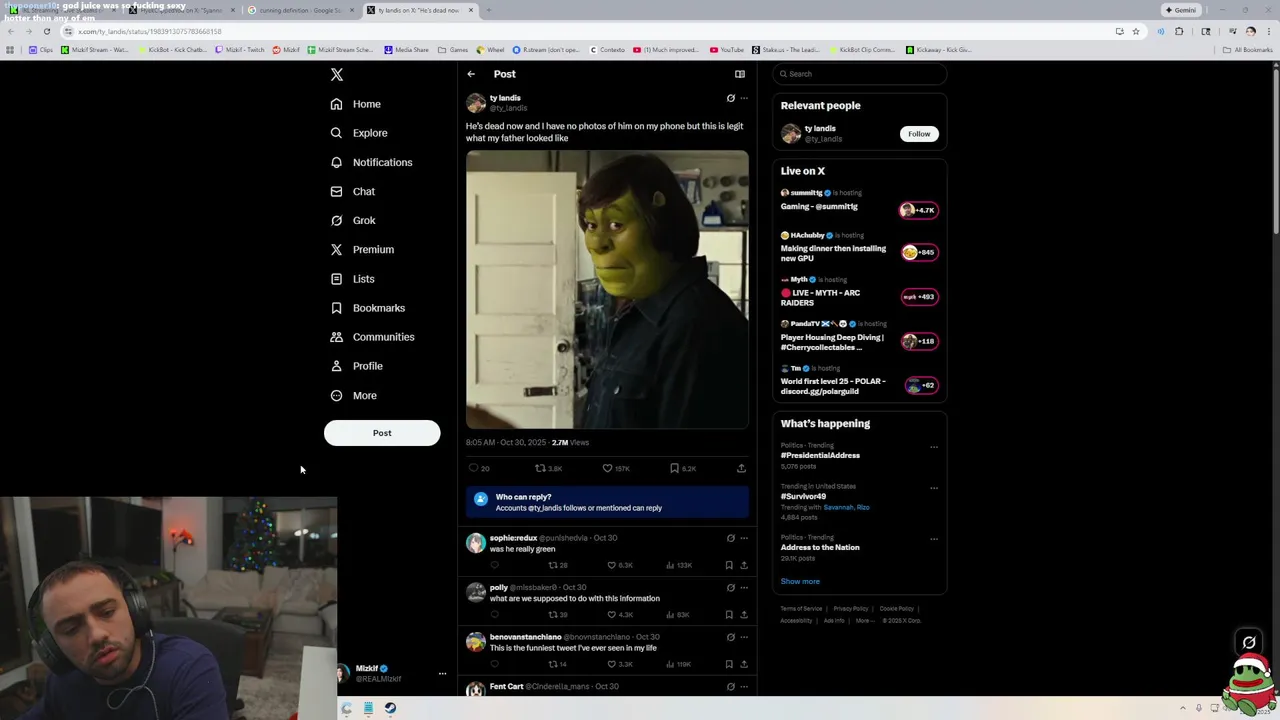Open #Survivor49 trending topic
1280x720 pixels.
[803, 497]
